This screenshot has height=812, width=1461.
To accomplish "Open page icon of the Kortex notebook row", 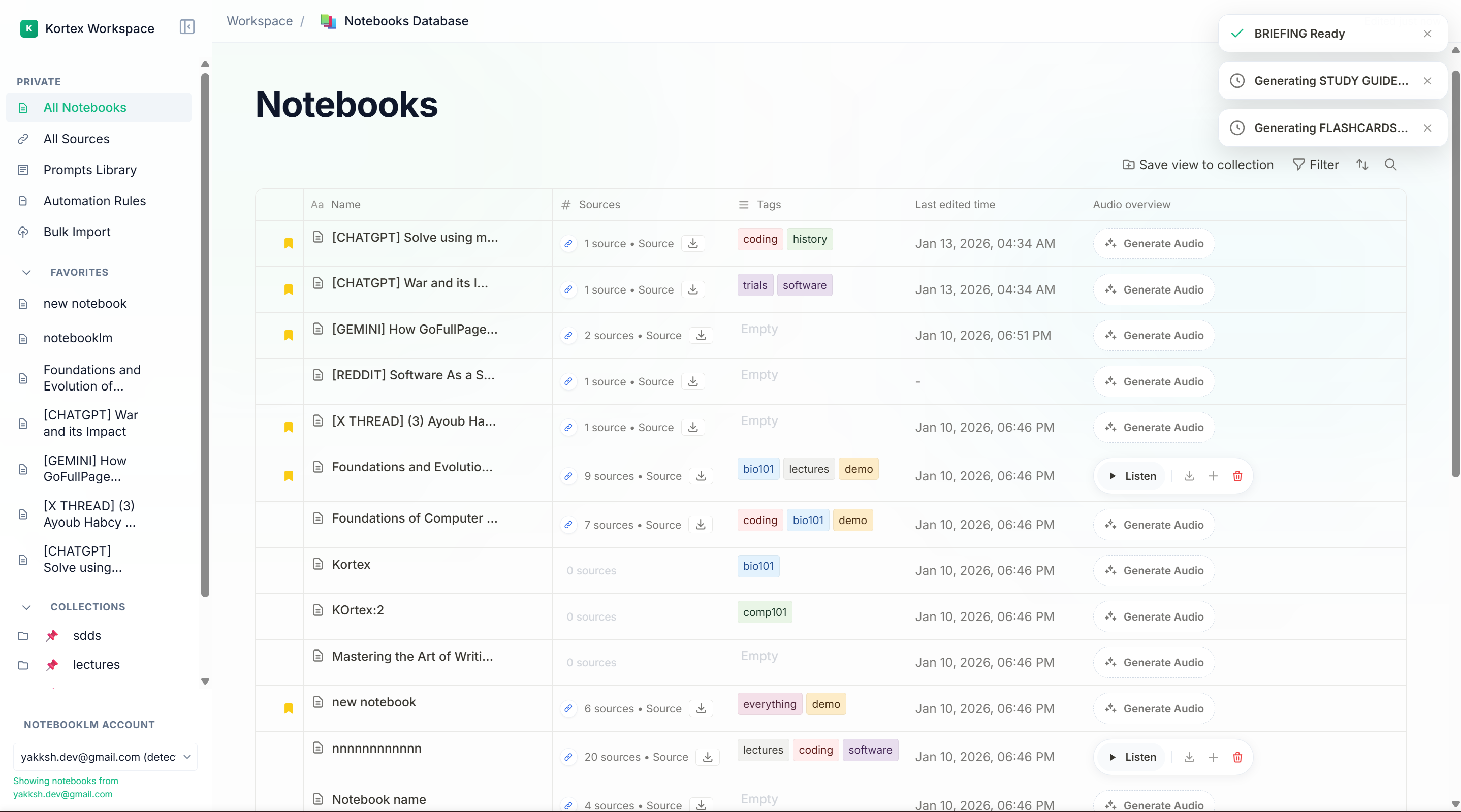I will click(318, 564).
